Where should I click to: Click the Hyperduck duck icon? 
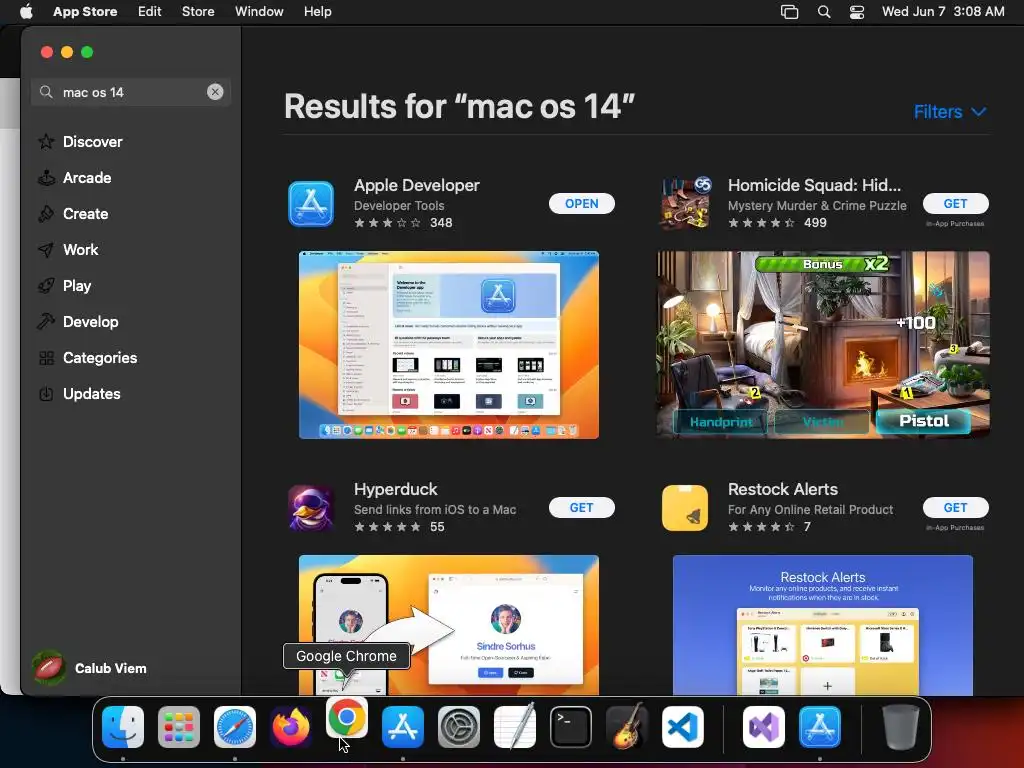(311, 508)
